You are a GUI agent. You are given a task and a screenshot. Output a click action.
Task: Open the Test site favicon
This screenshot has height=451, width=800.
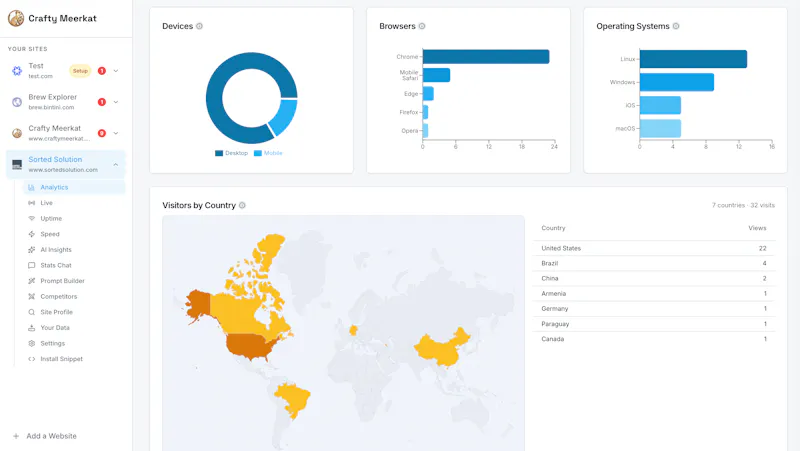[17, 71]
